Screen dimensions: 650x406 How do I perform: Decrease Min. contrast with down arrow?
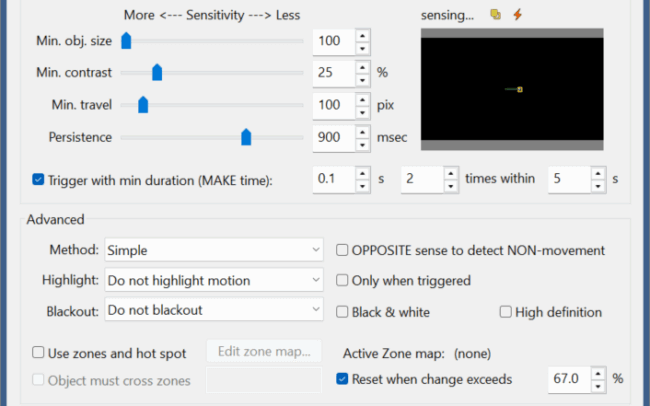(361, 78)
